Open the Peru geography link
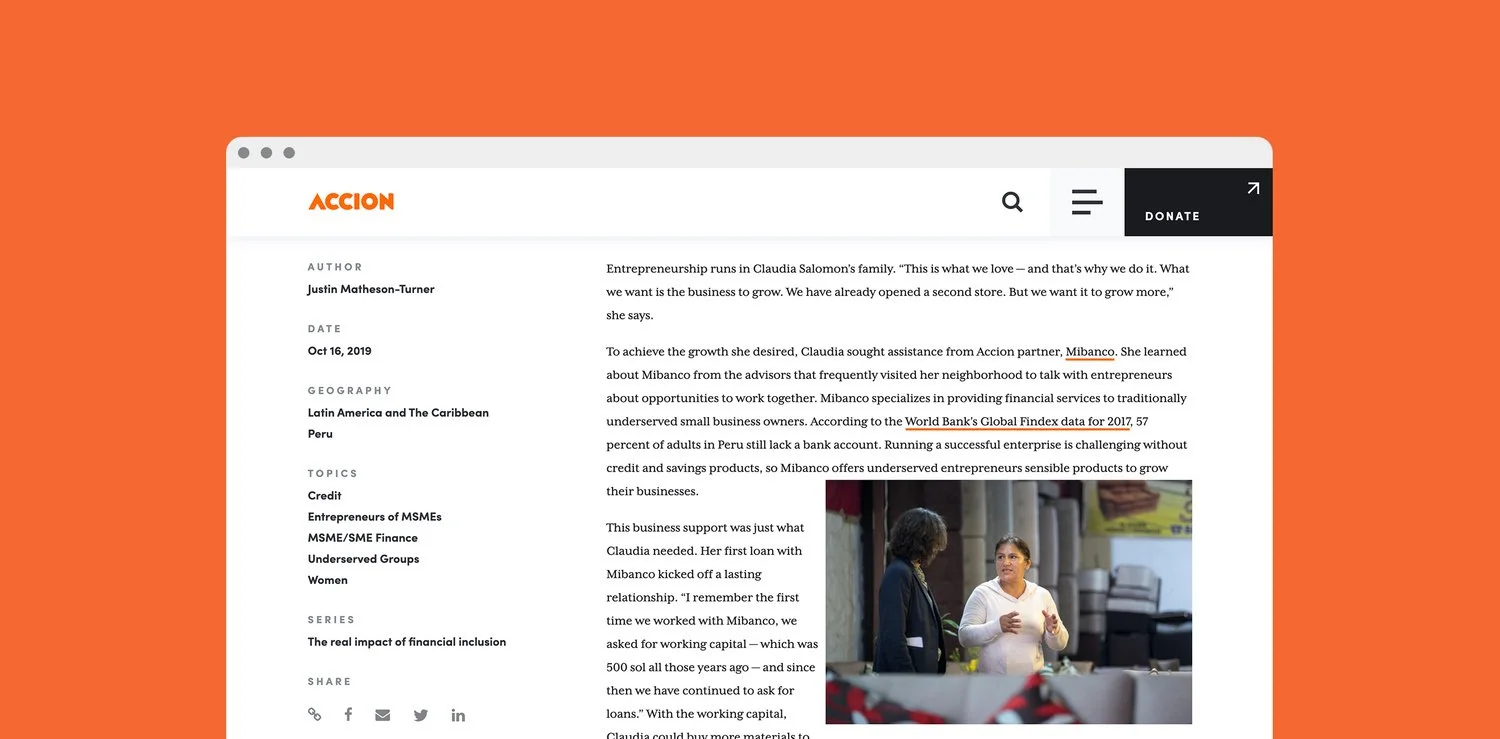The height and width of the screenshot is (739, 1500). point(320,434)
